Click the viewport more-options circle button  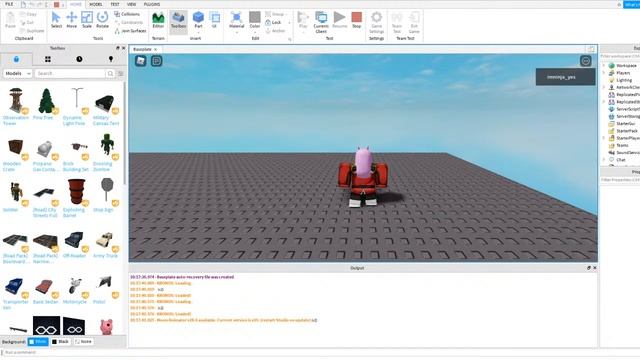[x=586, y=61]
